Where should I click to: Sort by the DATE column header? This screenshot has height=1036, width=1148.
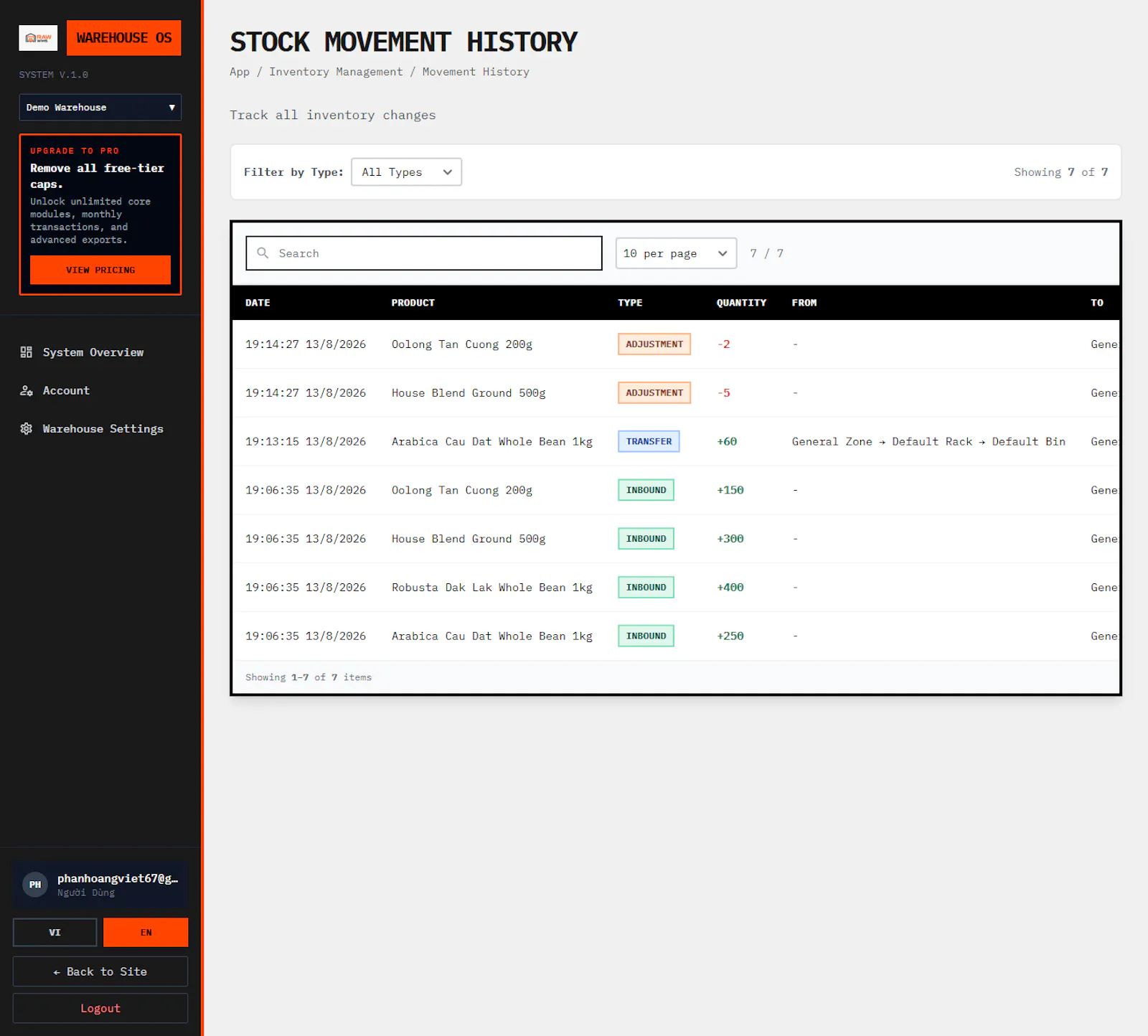(x=258, y=303)
